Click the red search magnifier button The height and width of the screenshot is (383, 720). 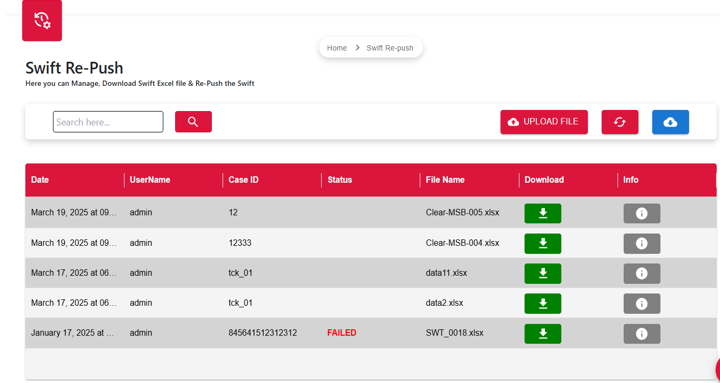pos(193,122)
